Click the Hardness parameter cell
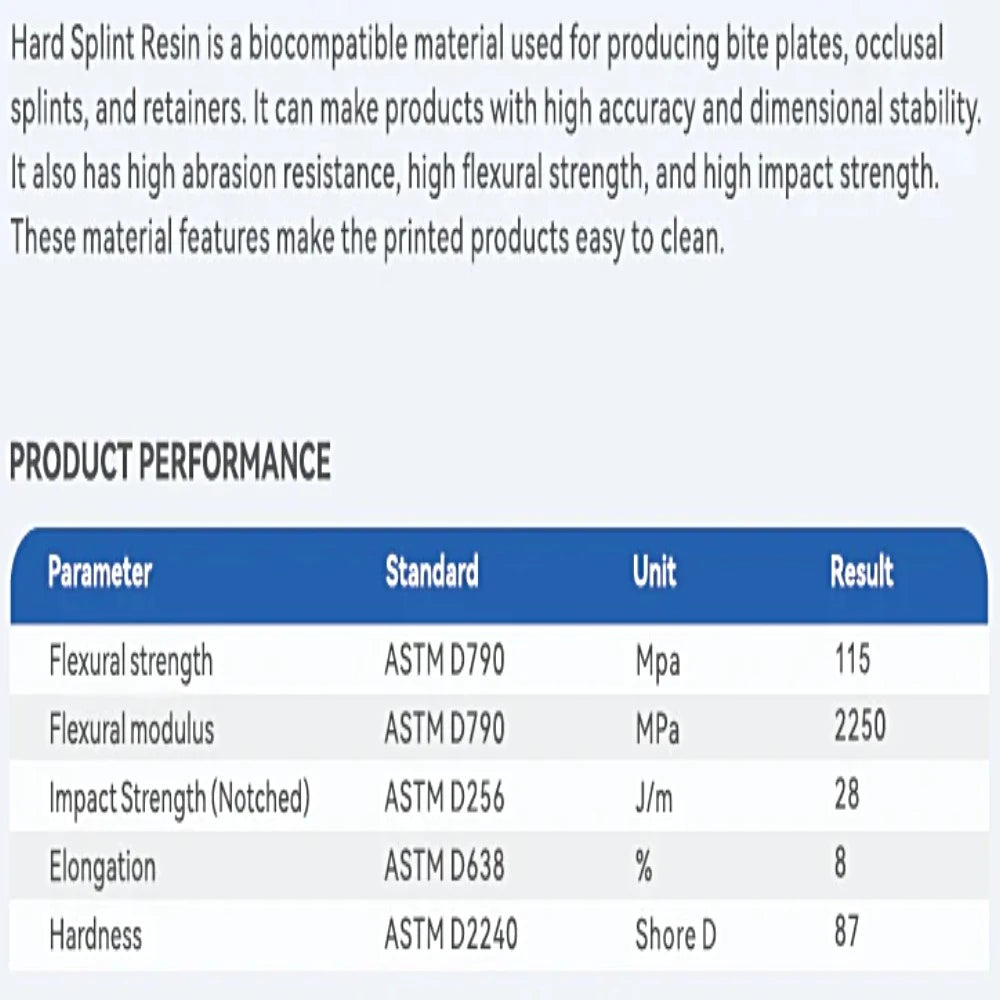This screenshot has width=1000, height=1000. 96,934
